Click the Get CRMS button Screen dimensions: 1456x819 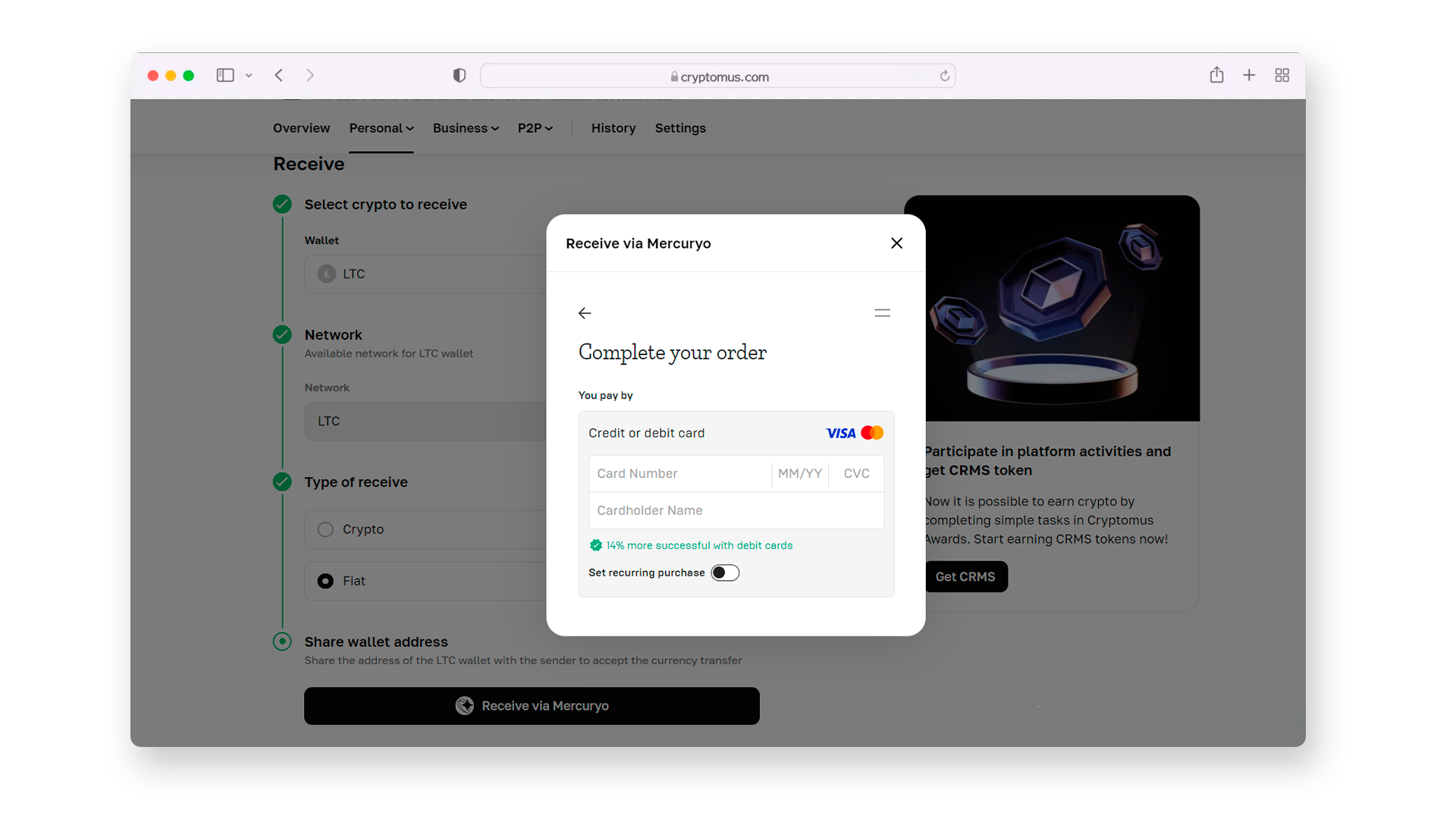(965, 576)
